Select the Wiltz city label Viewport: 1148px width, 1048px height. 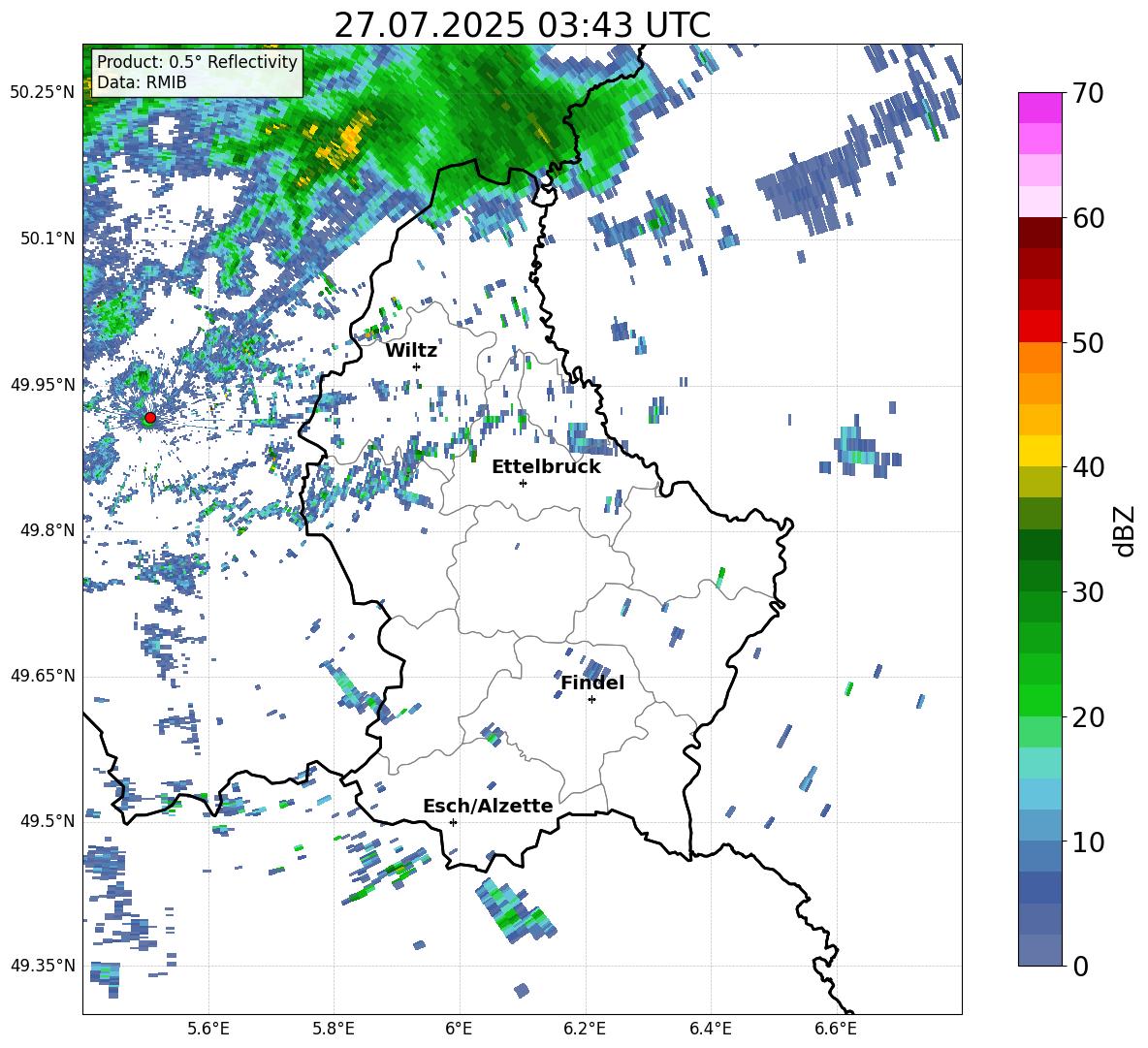click(x=411, y=351)
